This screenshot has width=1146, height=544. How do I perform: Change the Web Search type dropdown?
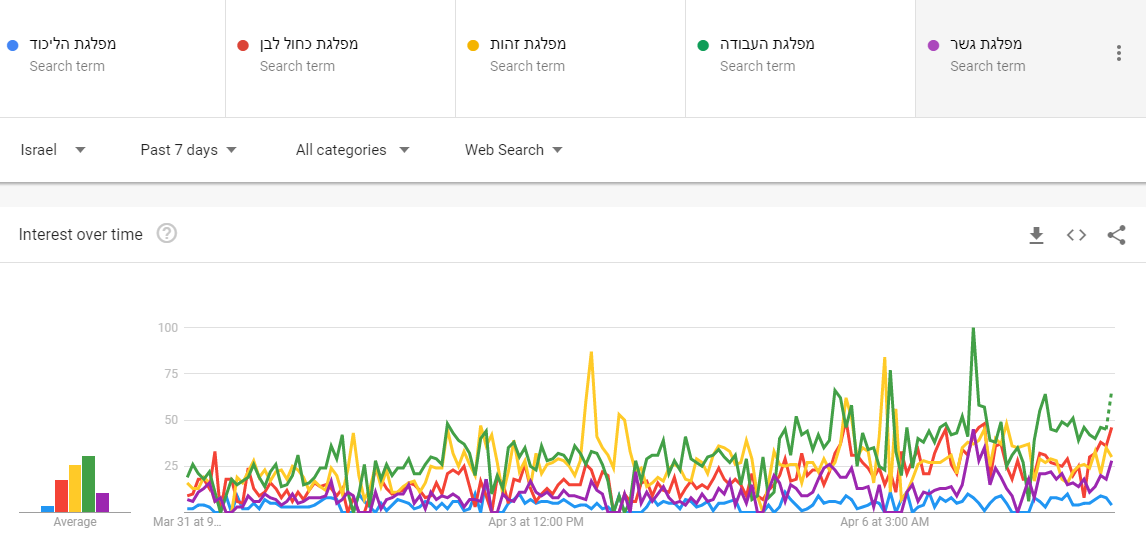pos(513,150)
